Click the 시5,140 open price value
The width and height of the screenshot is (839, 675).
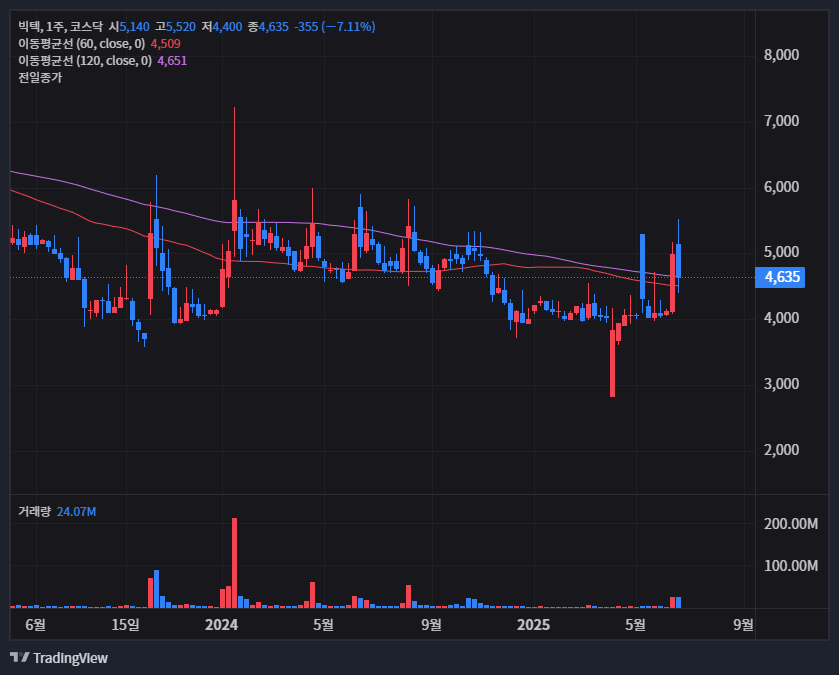point(129,27)
